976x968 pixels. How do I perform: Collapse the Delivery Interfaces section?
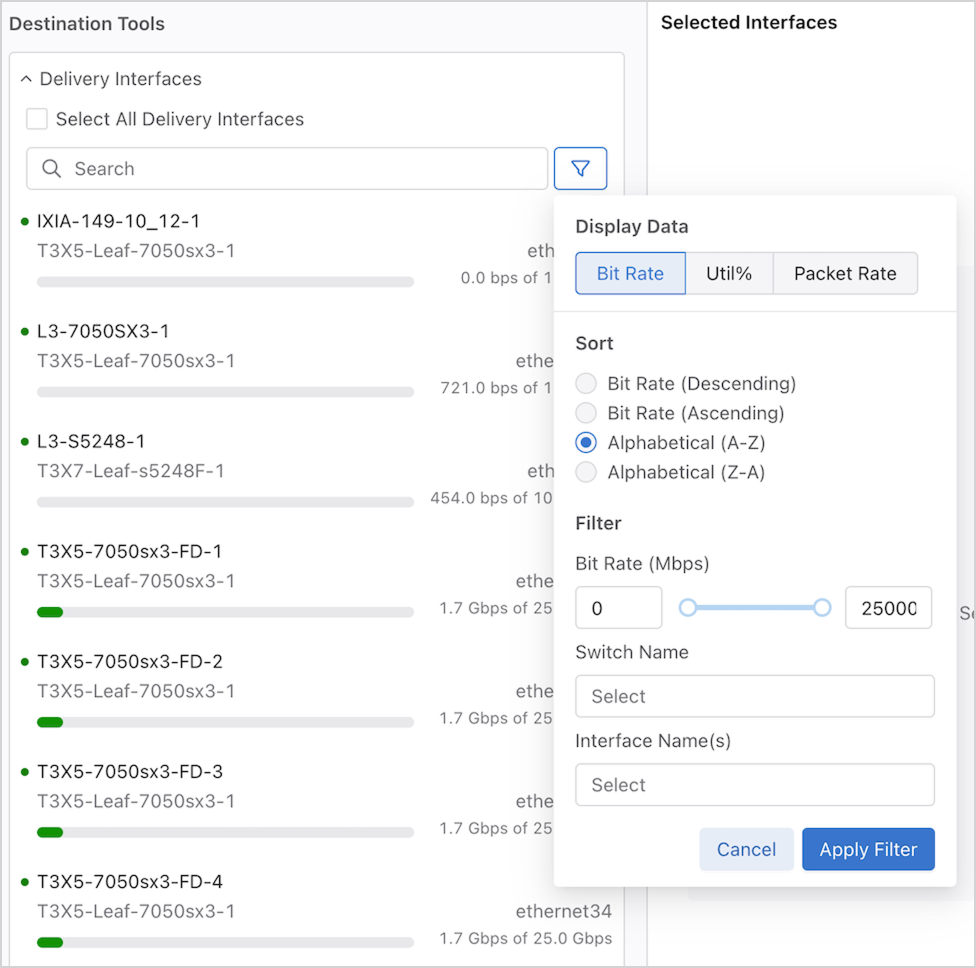click(27, 79)
